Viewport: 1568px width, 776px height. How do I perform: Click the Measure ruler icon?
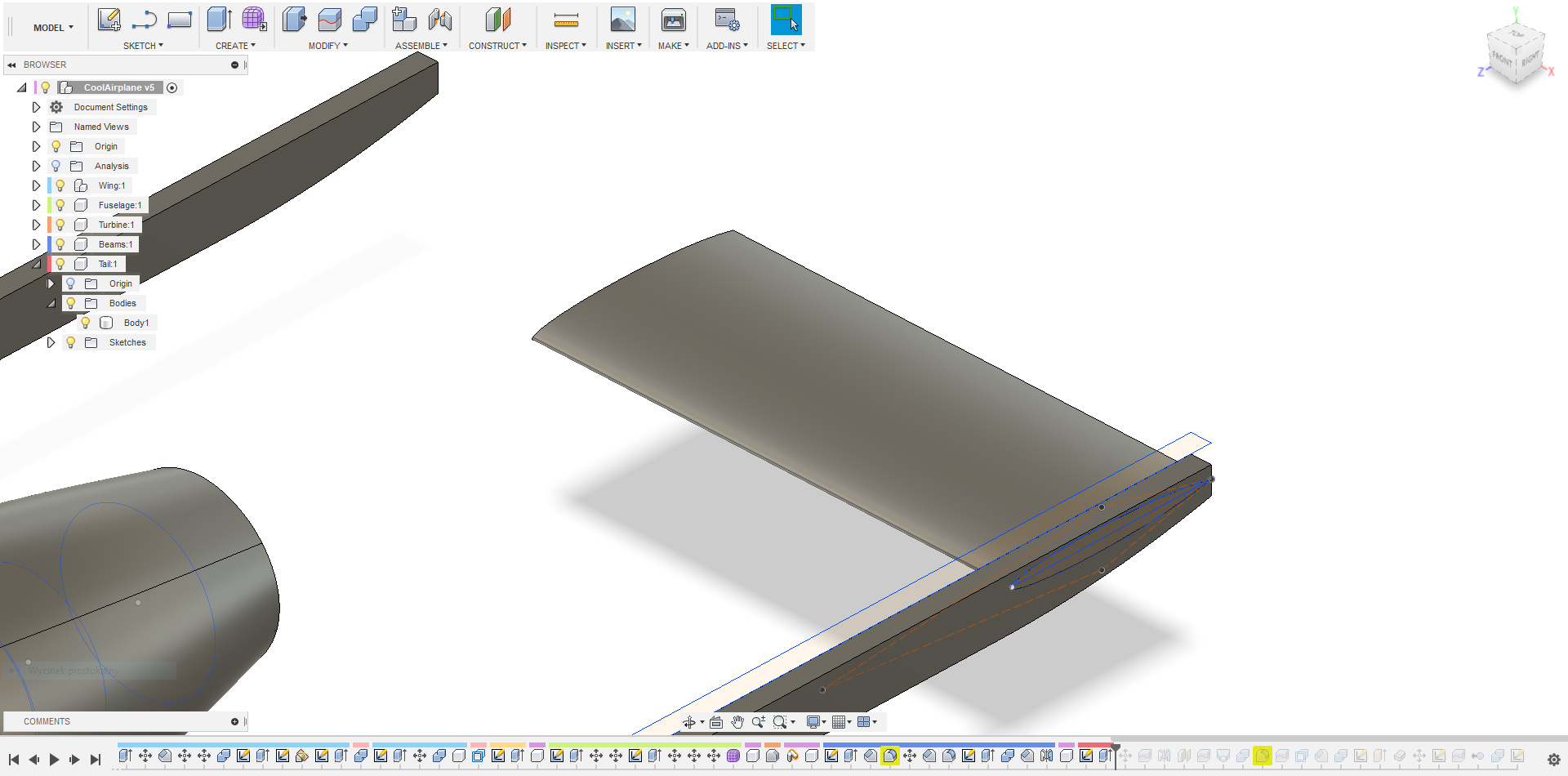(x=566, y=20)
